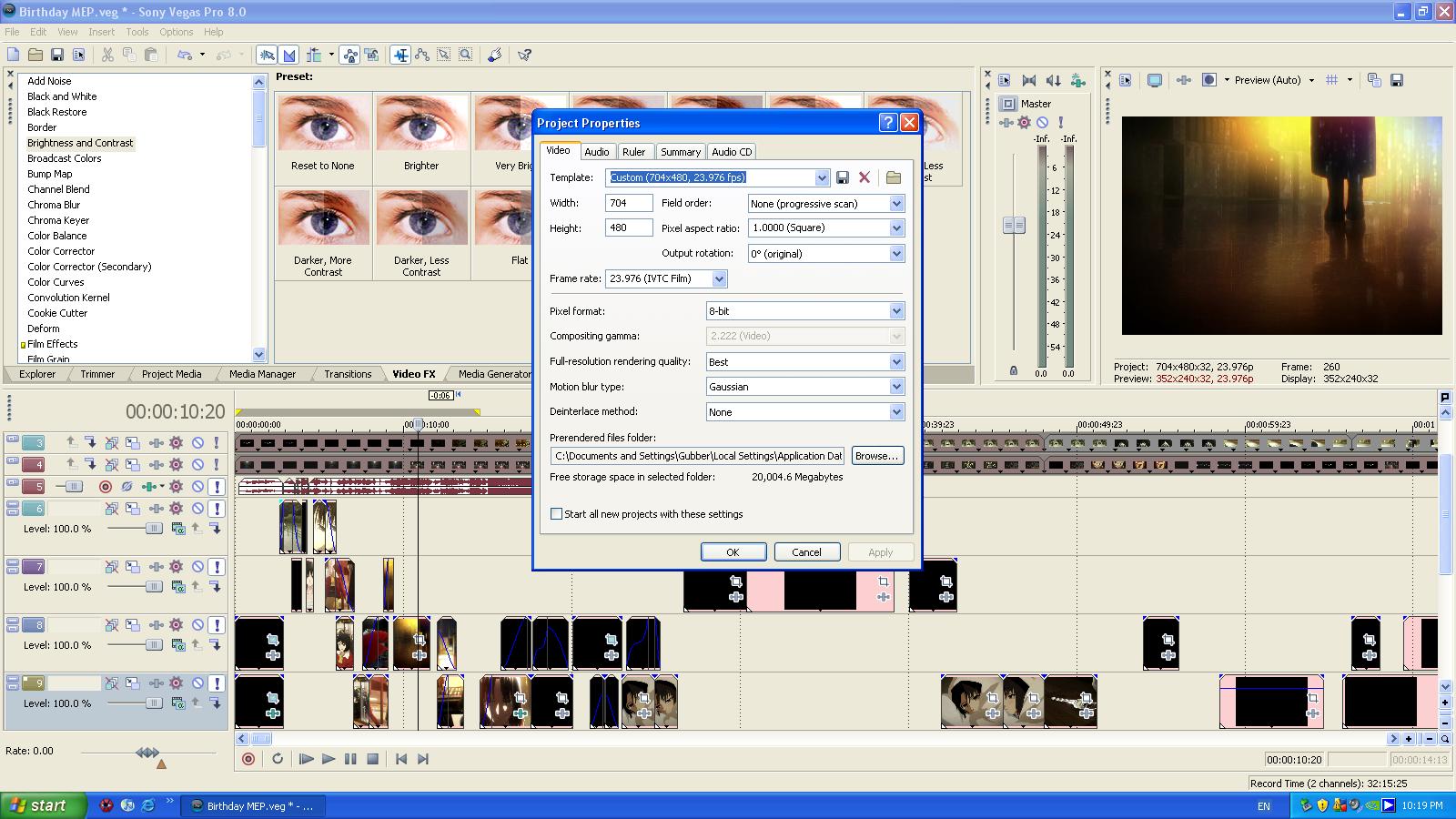
Task: Enable Start all new projects checkbox
Action: click(x=556, y=514)
